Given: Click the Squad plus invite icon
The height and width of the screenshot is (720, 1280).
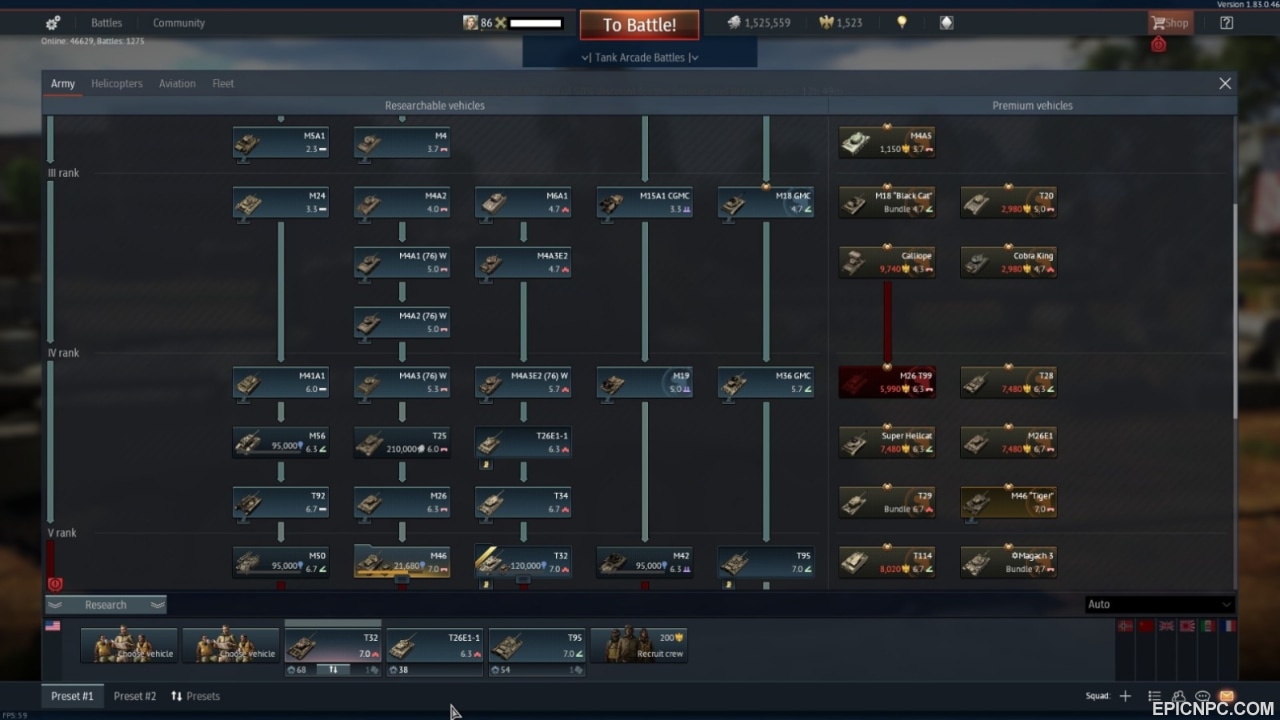Looking at the screenshot, I should click(1125, 696).
